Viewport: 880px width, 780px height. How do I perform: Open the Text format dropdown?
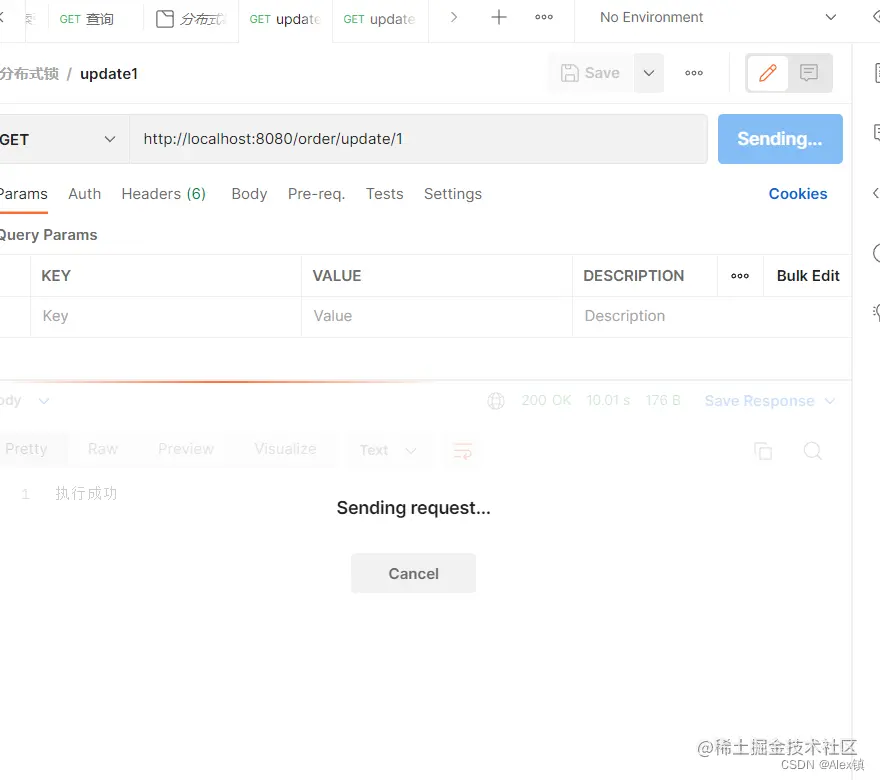(388, 450)
